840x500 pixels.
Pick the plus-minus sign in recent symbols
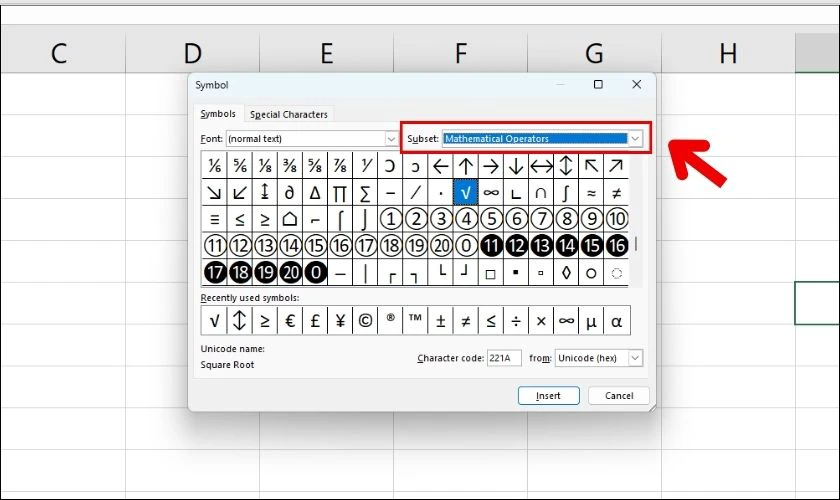(440, 320)
